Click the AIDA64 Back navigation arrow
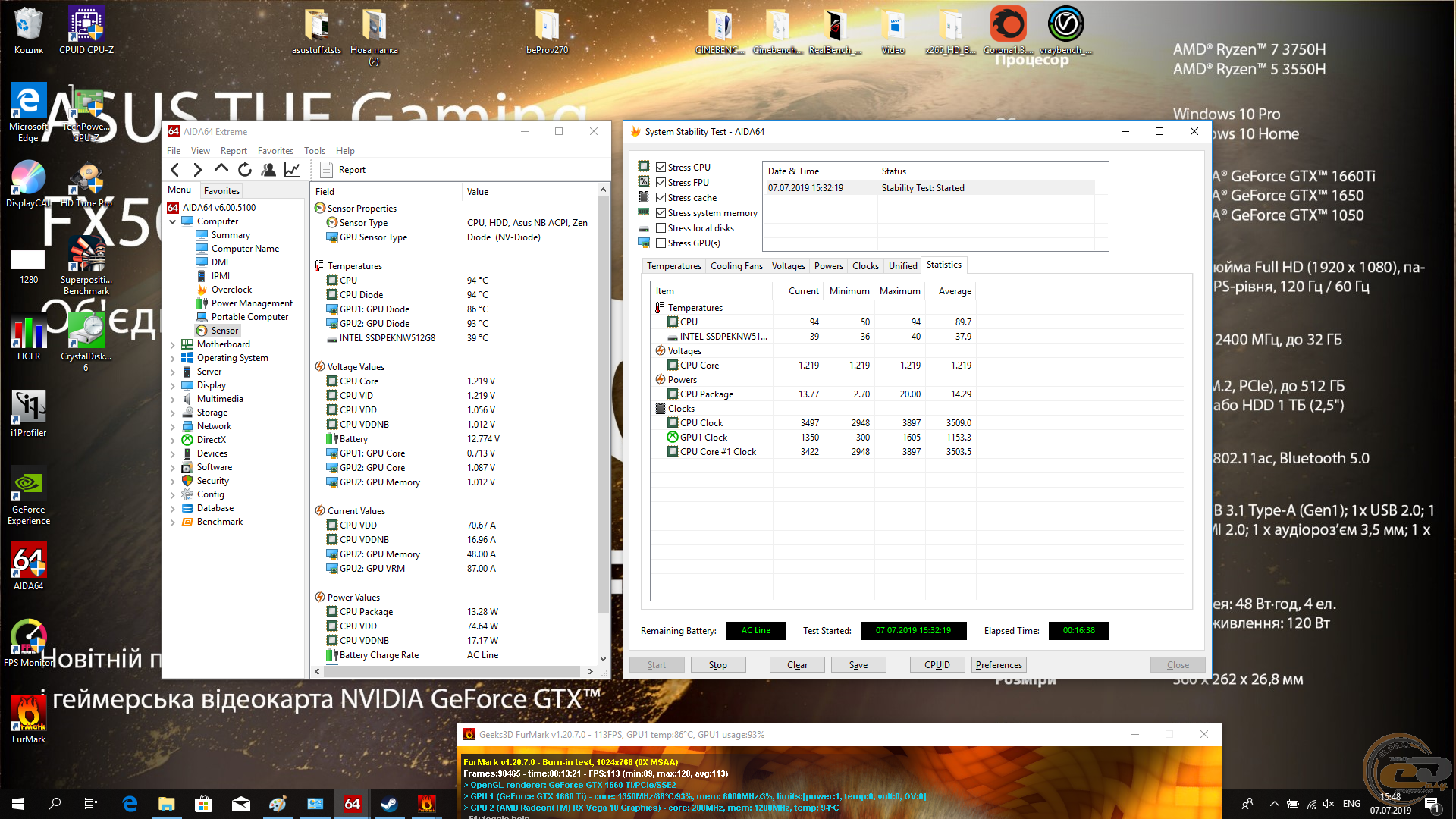 [x=175, y=170]
